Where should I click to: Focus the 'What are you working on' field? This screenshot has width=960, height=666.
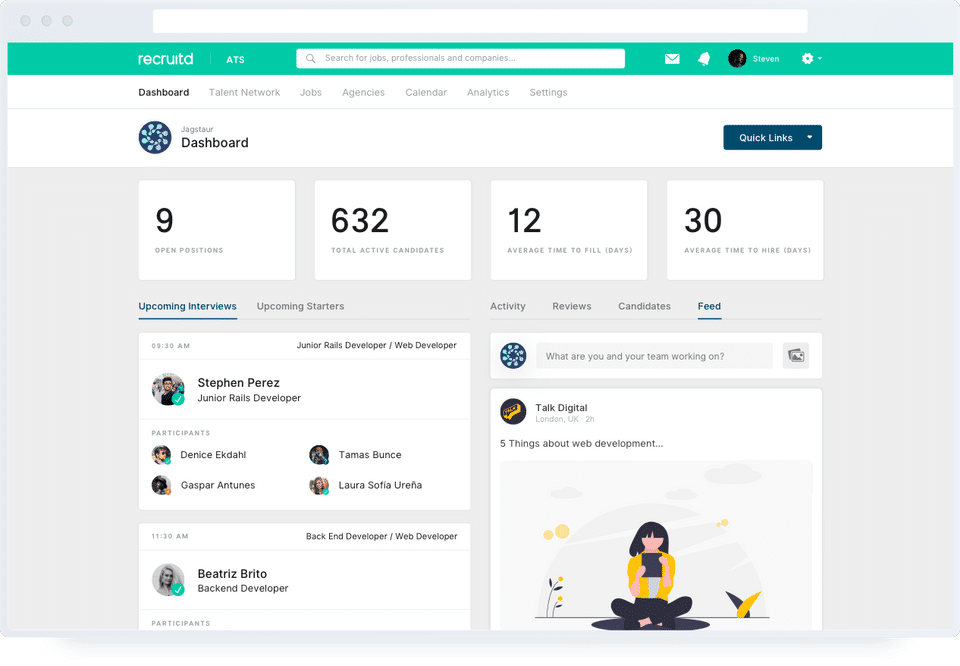click(654, 356)
